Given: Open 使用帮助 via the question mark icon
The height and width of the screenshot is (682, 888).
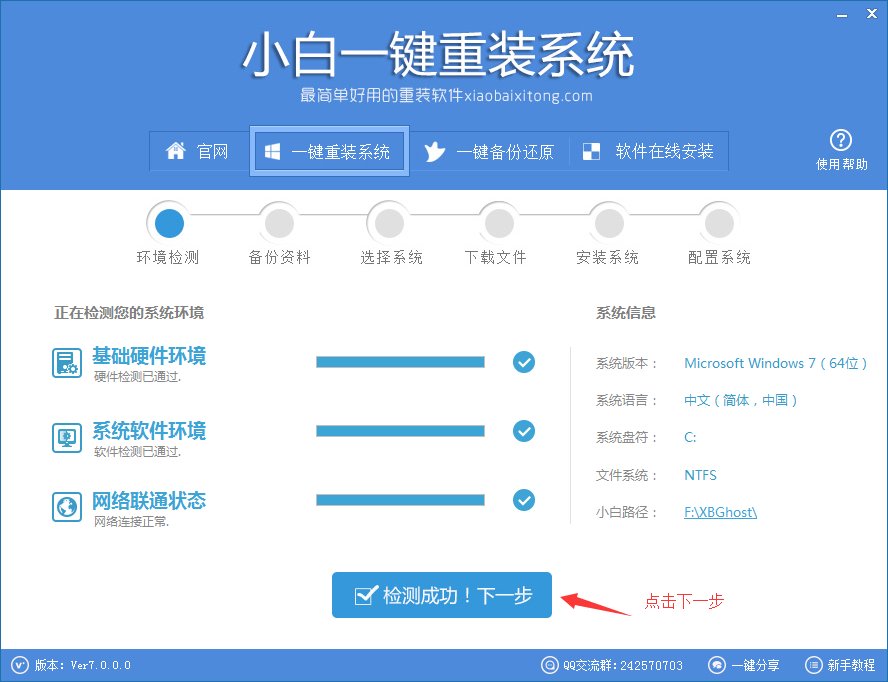Looking at the screenshot, I should (842, 140).
